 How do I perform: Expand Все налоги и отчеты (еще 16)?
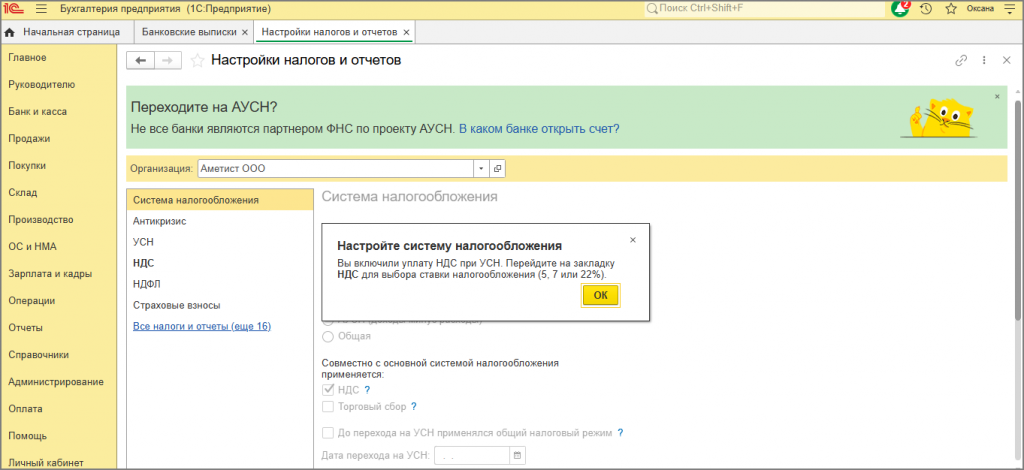click(x=202, y=326)
